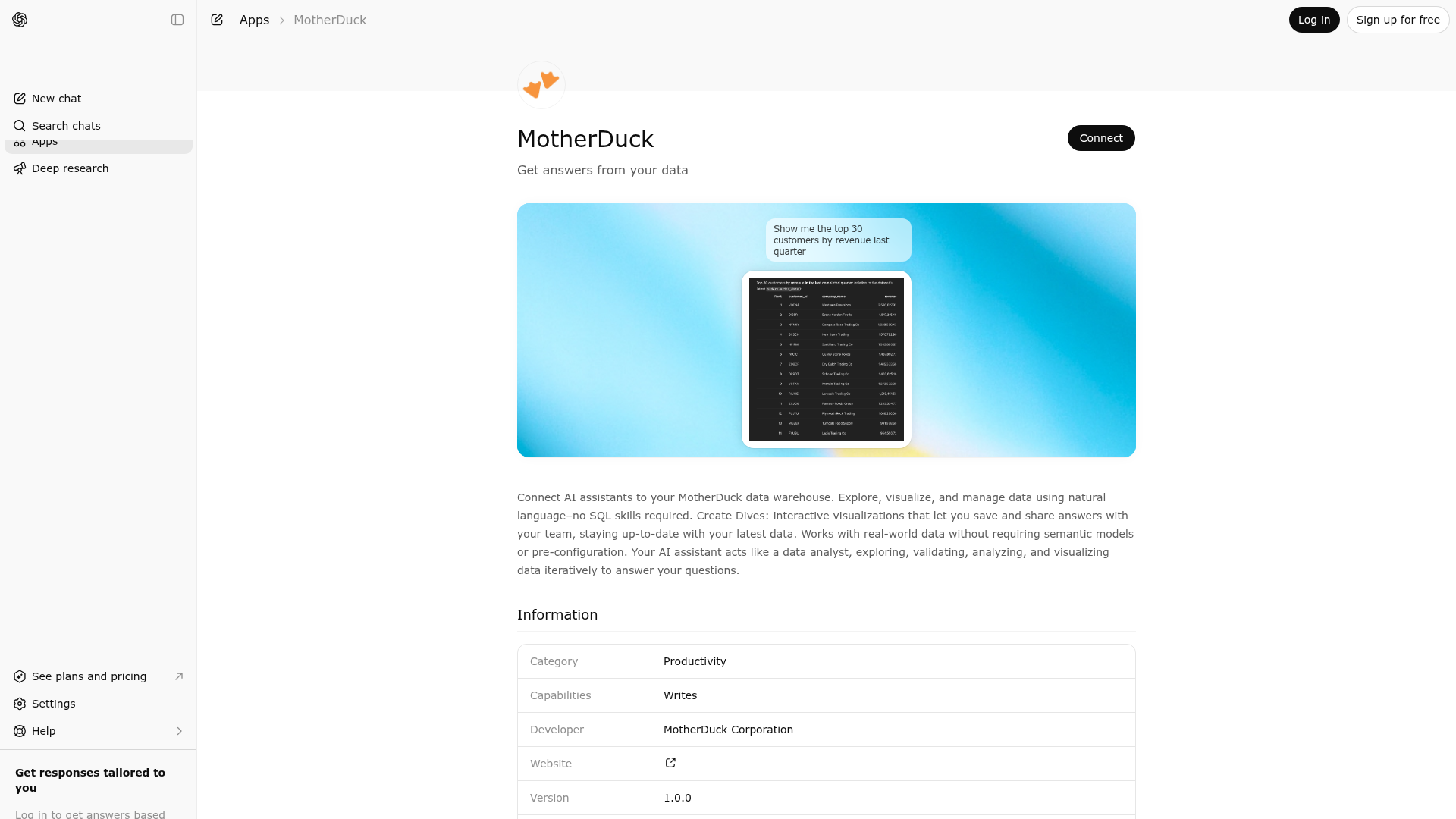The width and height of the screenshot is (1456, 819).
Task: Select the New chat pencil icon
Action: (x=20, y=99)
